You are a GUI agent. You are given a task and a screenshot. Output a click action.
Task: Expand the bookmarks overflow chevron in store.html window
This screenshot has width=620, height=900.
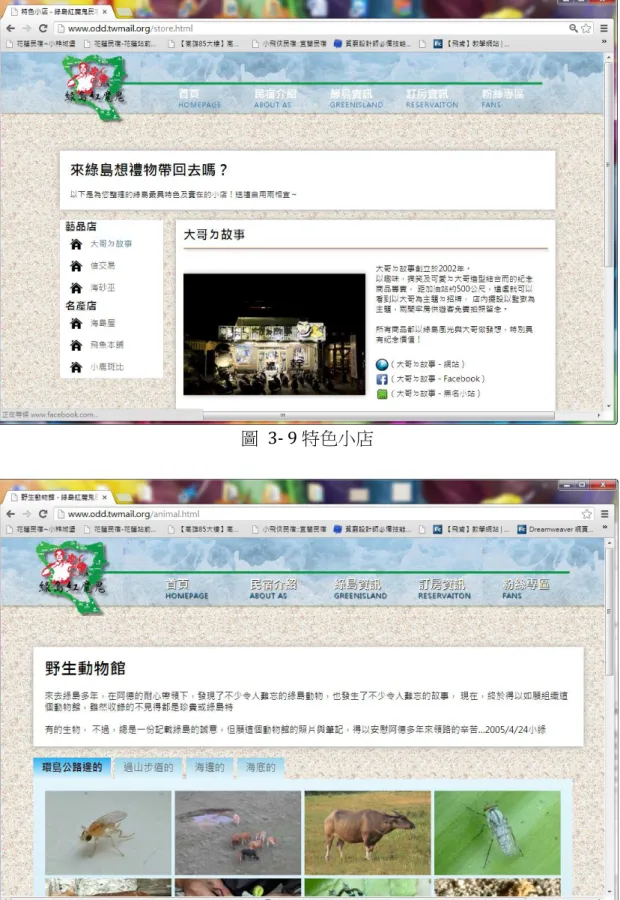click(x=604, y=42)
